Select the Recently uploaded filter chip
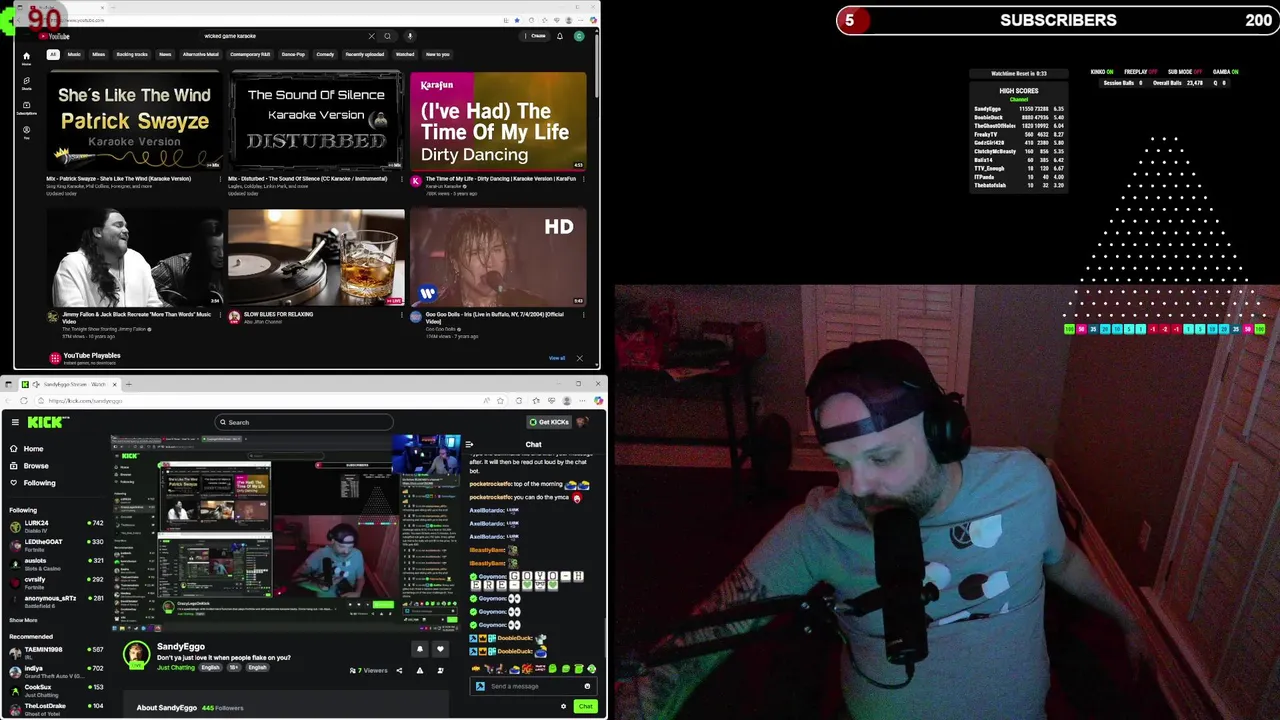Screen dimensions: 1280x720 point(365,54)
